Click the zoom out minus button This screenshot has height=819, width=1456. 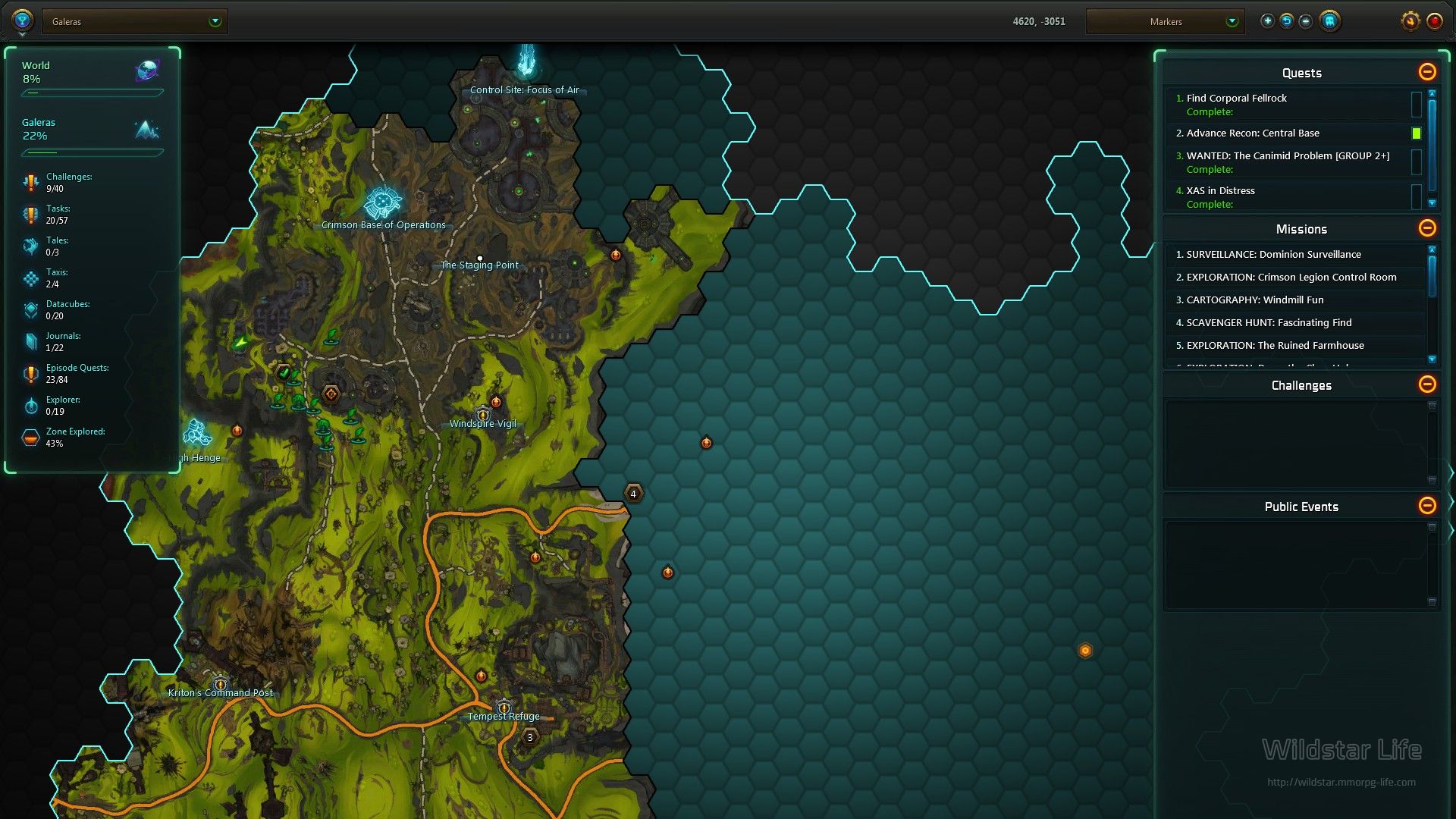[x=1306, y=21]
